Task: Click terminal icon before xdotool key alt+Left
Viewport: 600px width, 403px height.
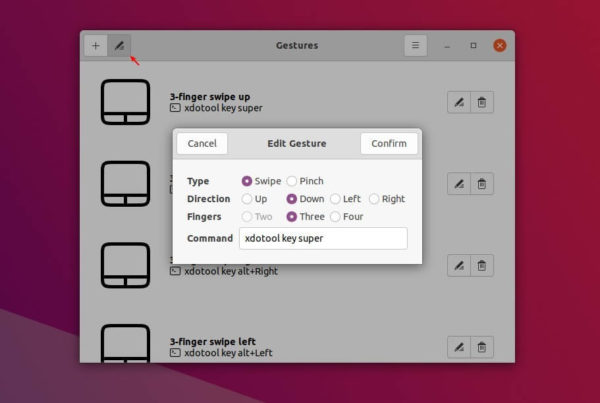Action: click(175, 352)
